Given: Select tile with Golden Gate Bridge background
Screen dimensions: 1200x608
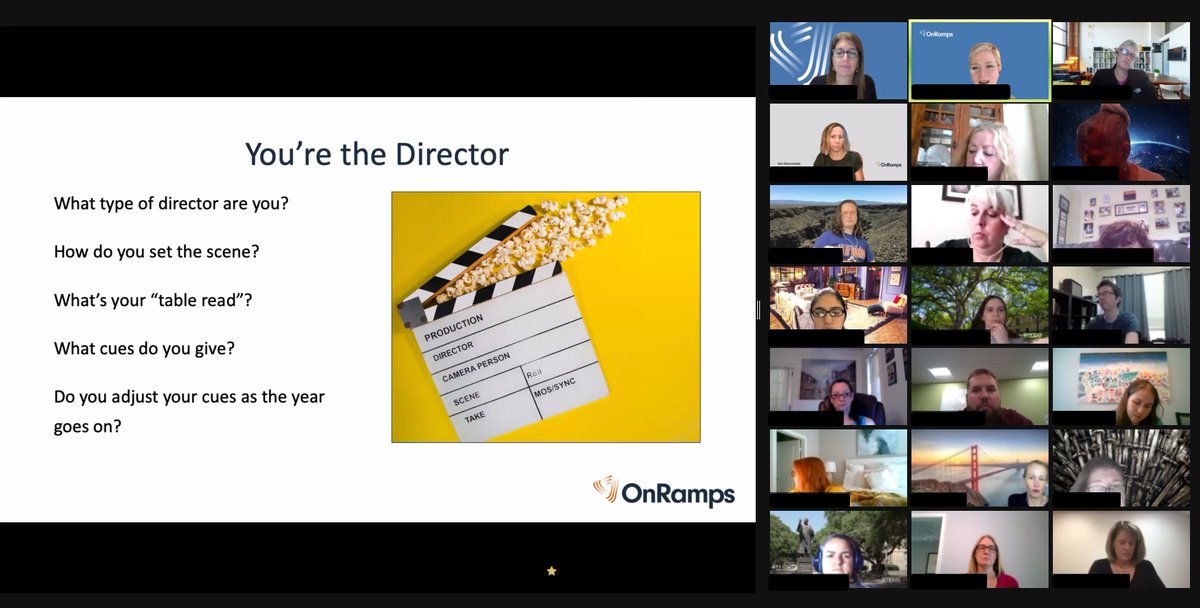Looking at the screenshot, I should click(x=980, y=468).
